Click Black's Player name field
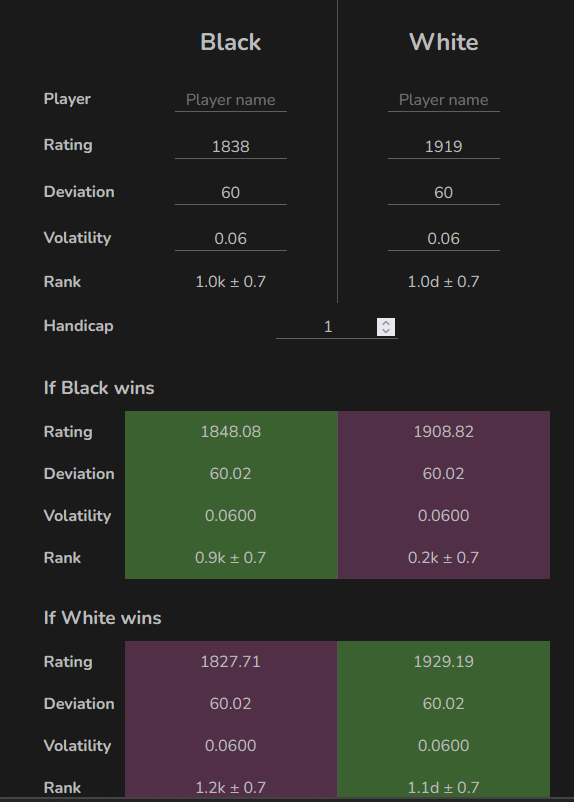574x802 pixels. (x=231, y=100)
